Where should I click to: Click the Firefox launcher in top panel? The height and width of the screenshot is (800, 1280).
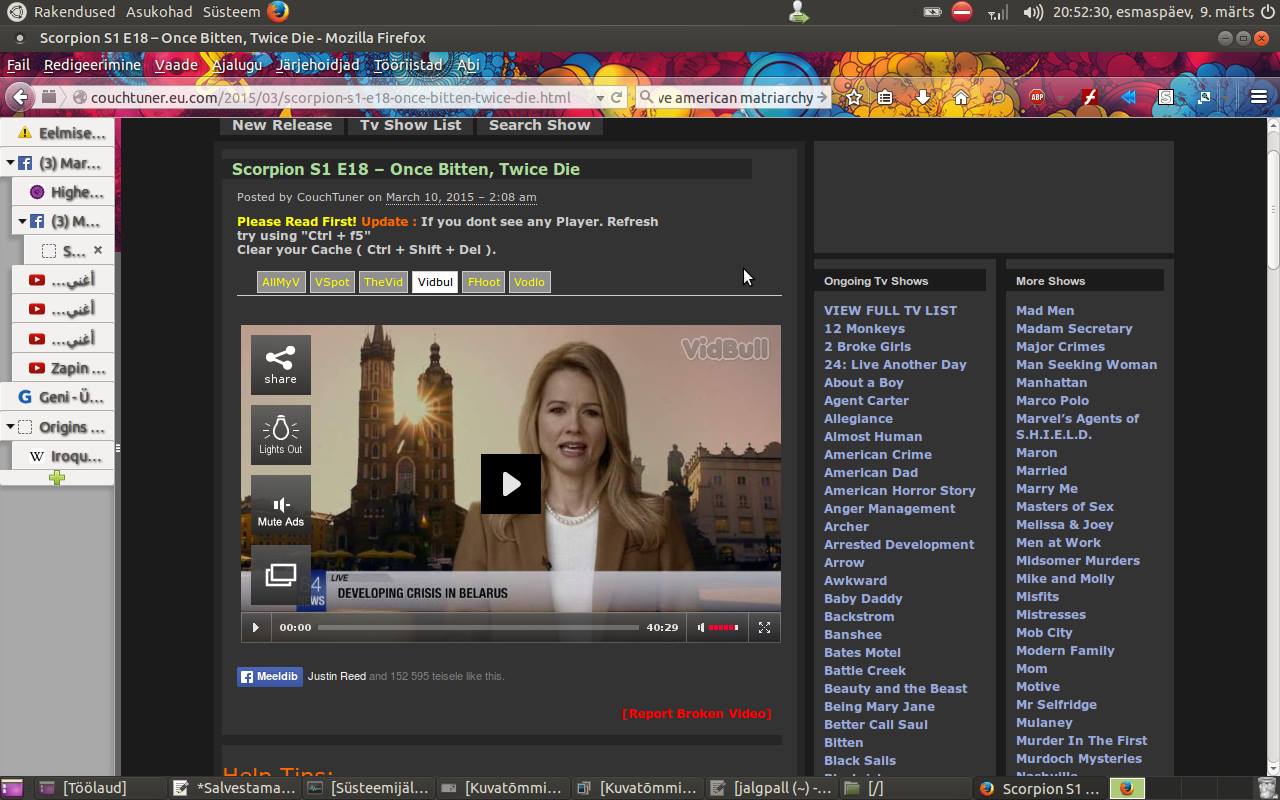tap(278, 12)
